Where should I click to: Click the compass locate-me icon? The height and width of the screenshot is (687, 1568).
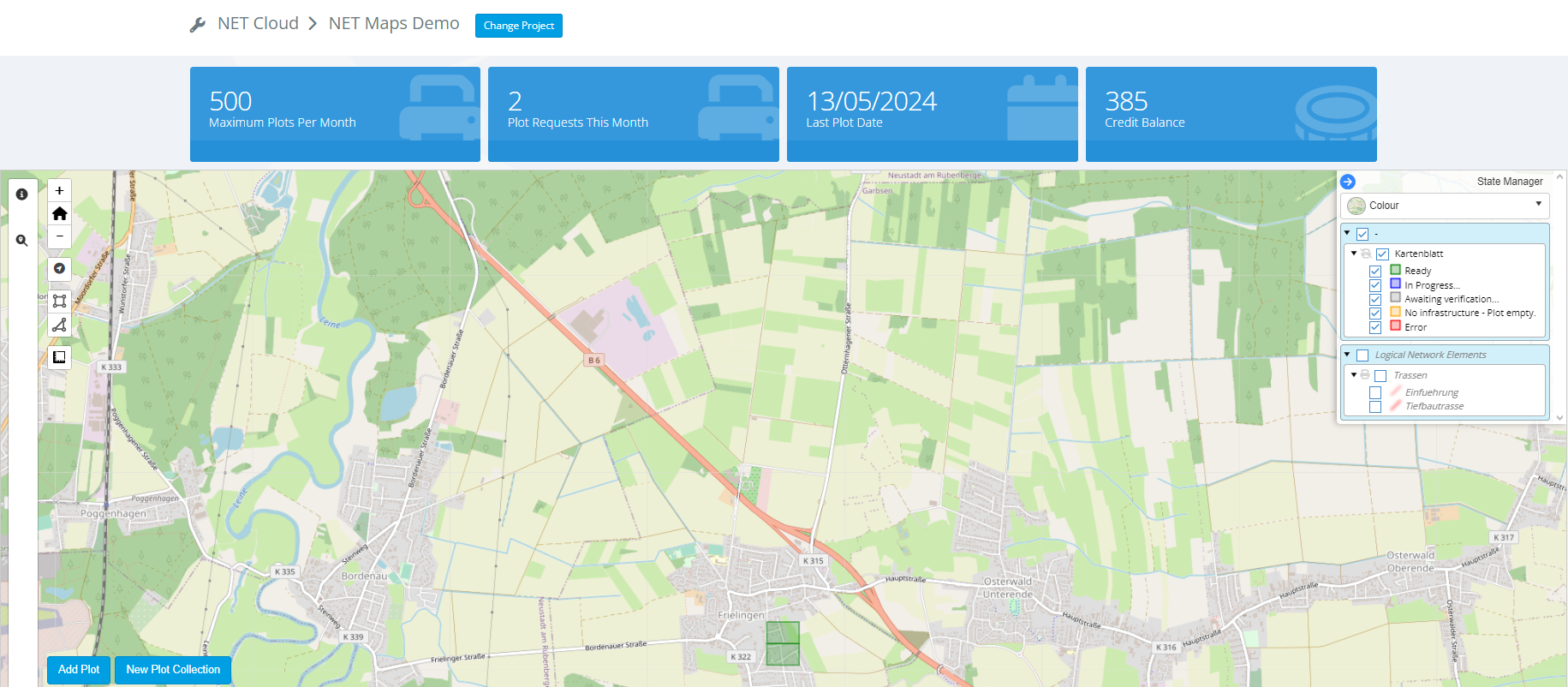click(x=59, y=269)
